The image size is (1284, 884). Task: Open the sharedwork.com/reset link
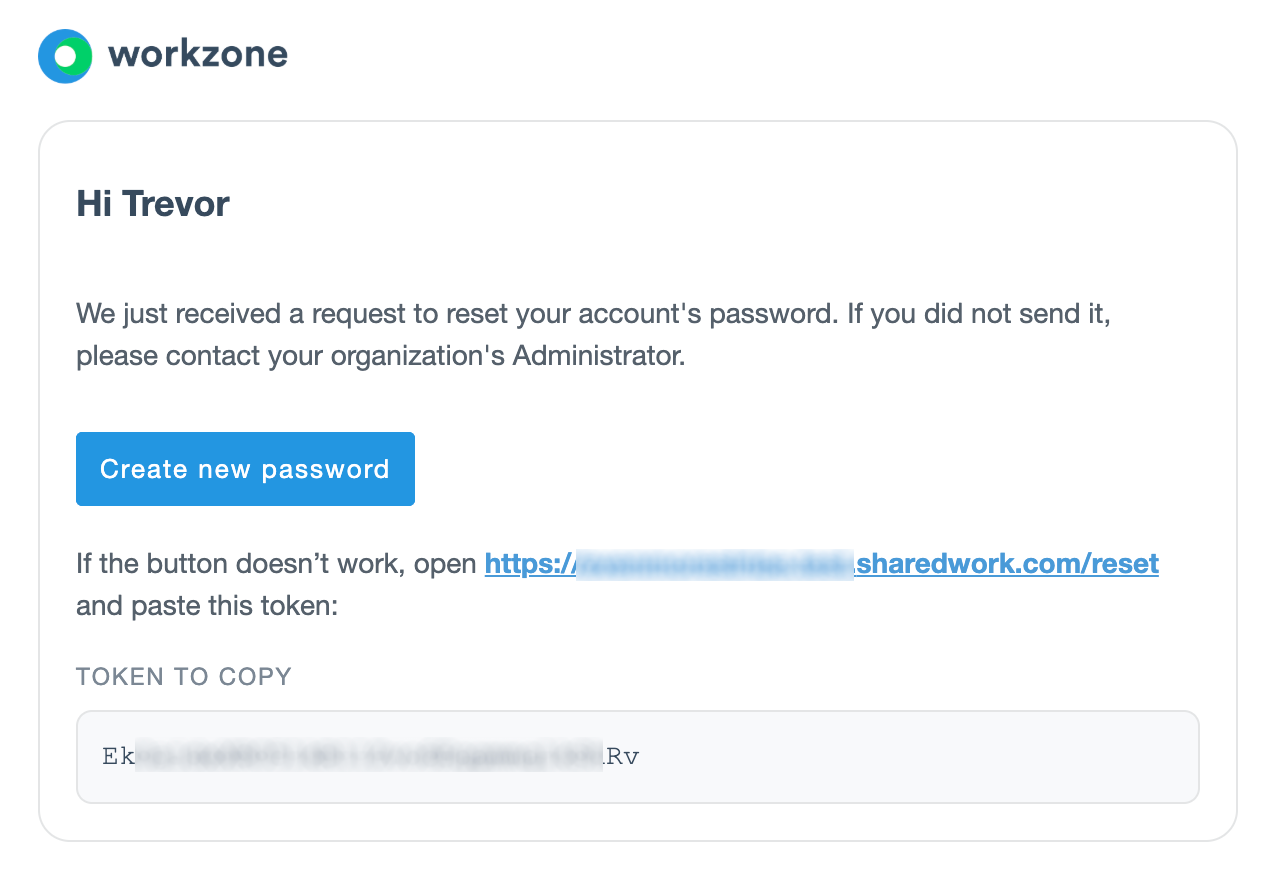pyautogui.click(x=1008, y=564)
